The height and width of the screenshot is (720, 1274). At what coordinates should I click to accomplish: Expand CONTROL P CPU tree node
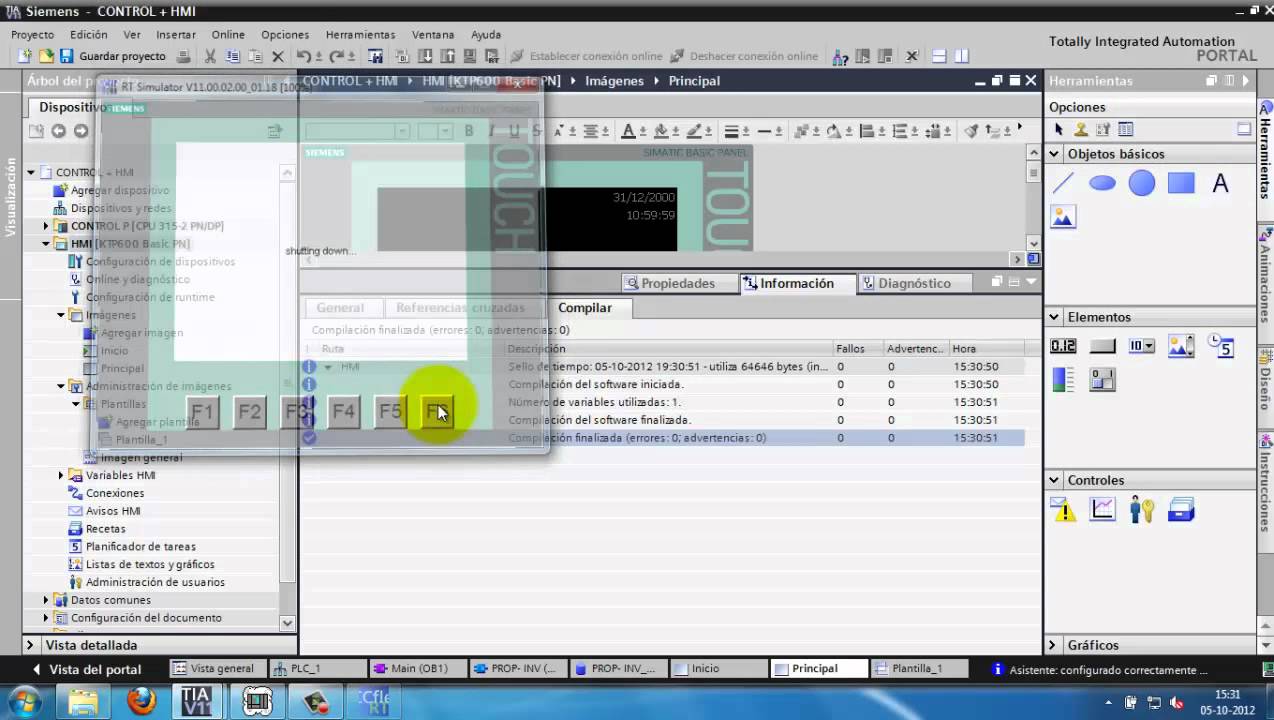[46, 226]
